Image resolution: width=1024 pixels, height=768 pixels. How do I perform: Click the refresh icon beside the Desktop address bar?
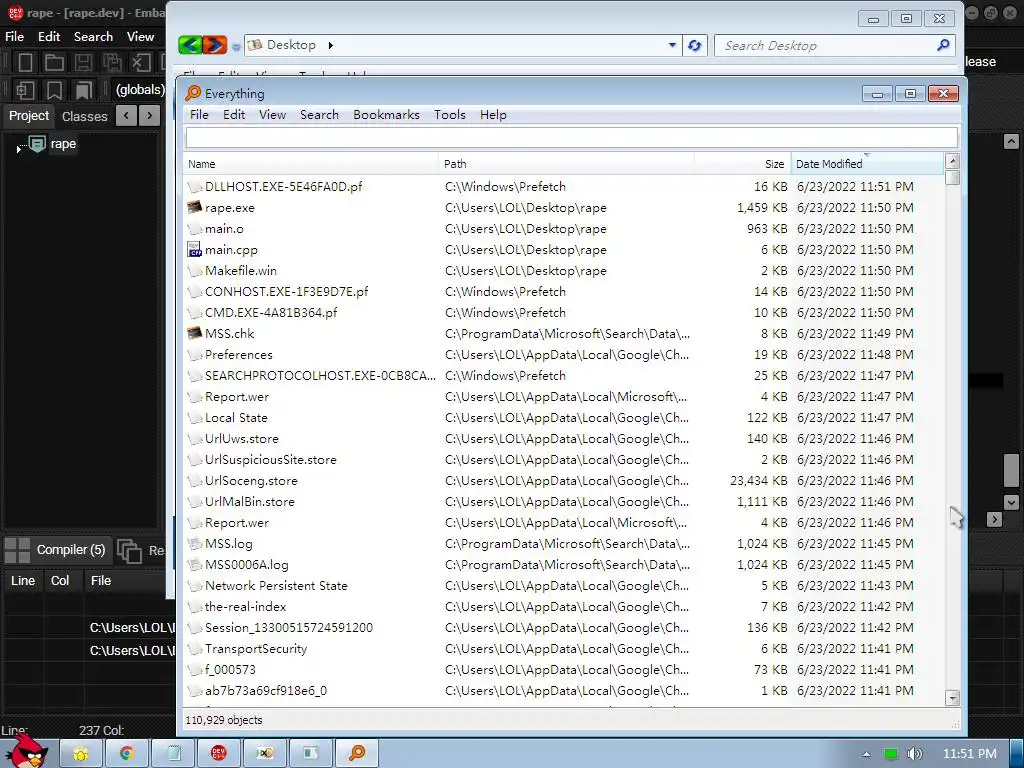click(695, 45)
